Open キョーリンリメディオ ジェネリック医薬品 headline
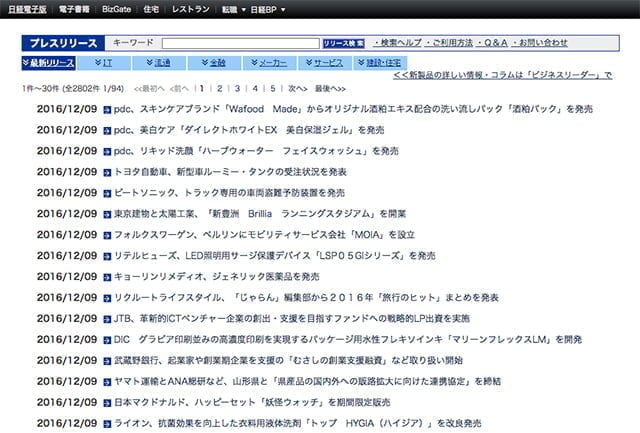The height and width of the screenshot is (433, 640). point(216,277)
